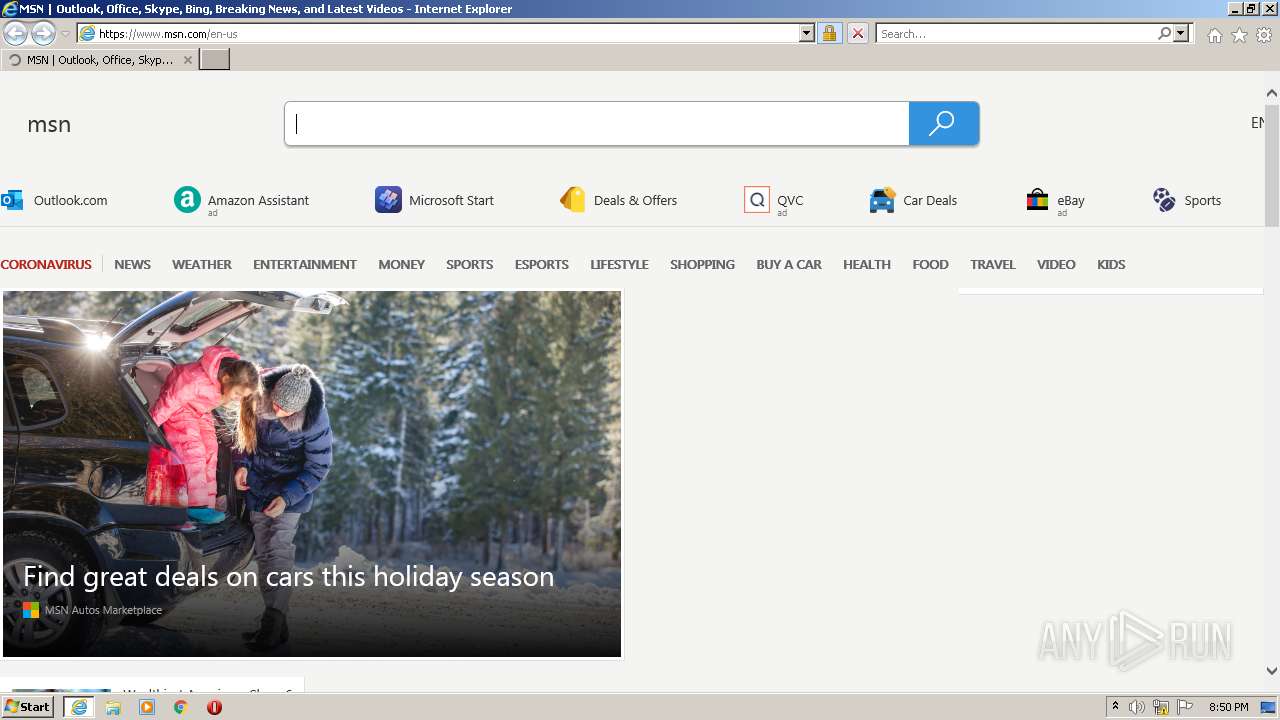Screen dimensions: 1280x720
Task: Click the security lock icon
Action: click(x=829, y=33)
